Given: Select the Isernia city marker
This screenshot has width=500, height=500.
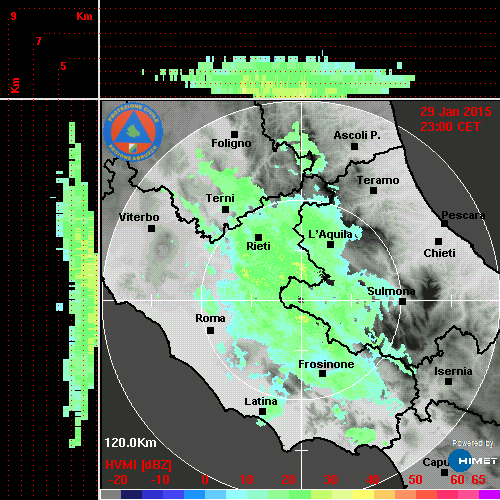Looking at the screenshot, I should click(x=449, y=381).
